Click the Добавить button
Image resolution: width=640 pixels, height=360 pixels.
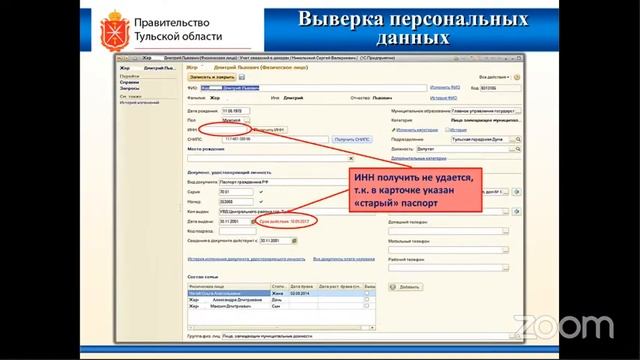click(406, 287)
